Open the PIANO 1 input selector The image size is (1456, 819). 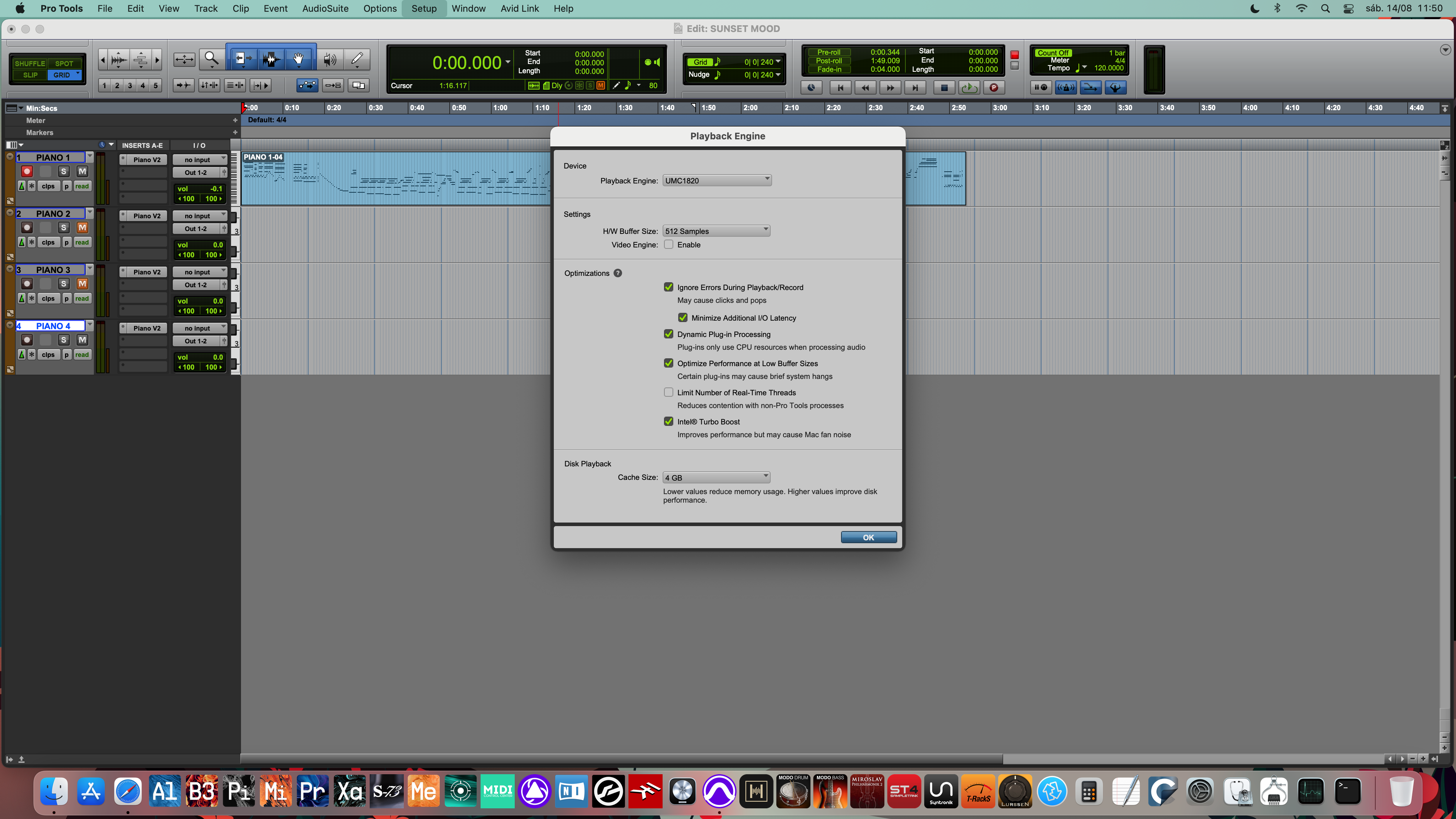199,160
